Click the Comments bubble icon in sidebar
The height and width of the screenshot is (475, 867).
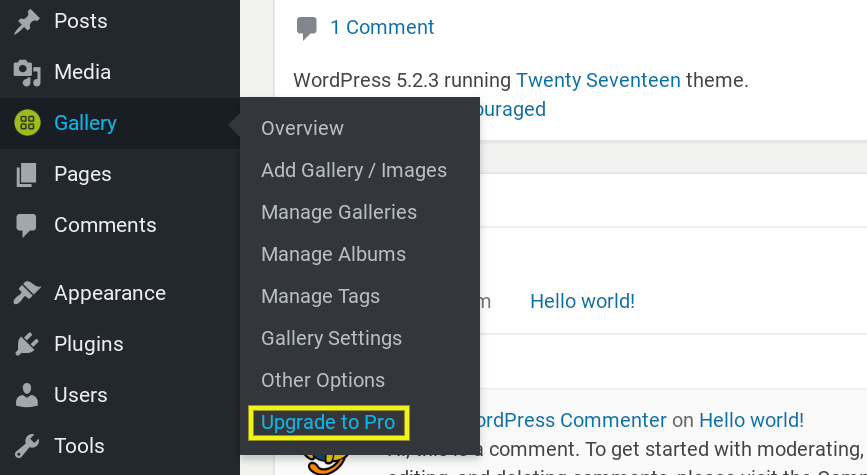[x=27, y=226]
